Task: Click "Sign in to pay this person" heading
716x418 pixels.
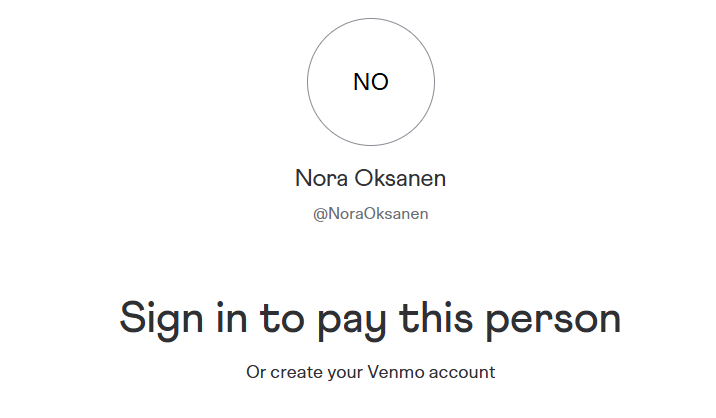Action: click(x=370, y=318)
